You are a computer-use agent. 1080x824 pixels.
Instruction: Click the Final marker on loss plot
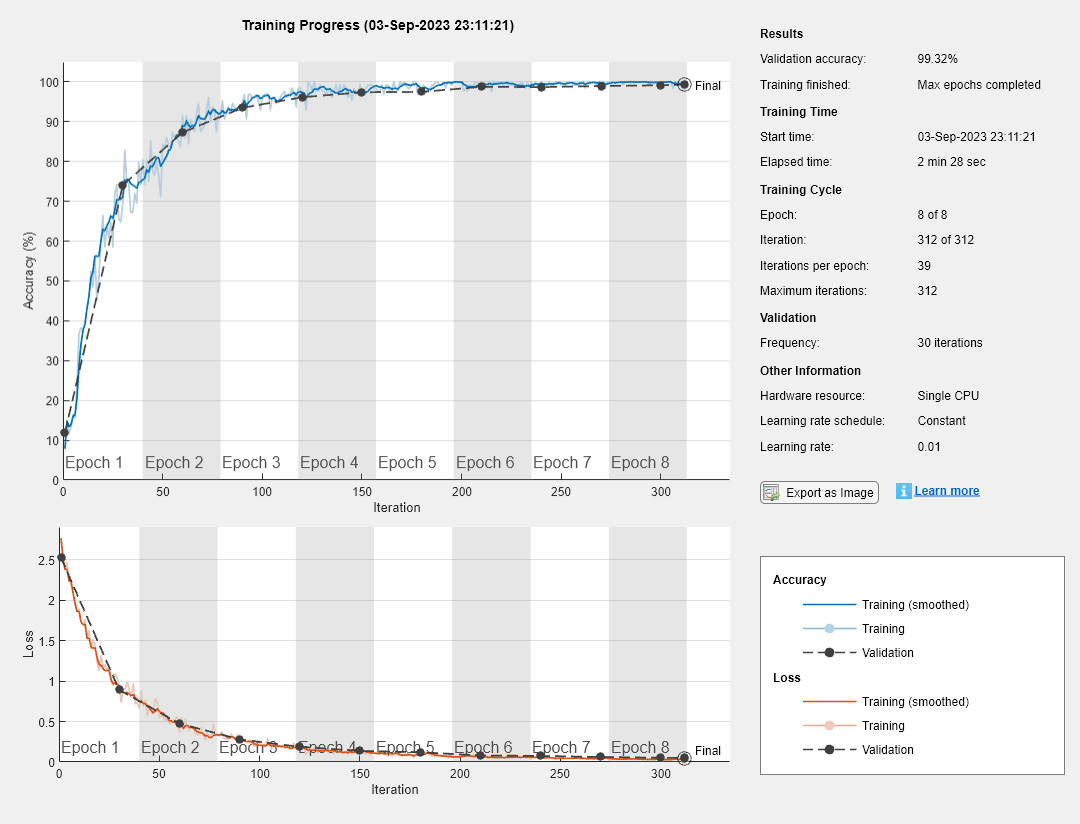684,758
